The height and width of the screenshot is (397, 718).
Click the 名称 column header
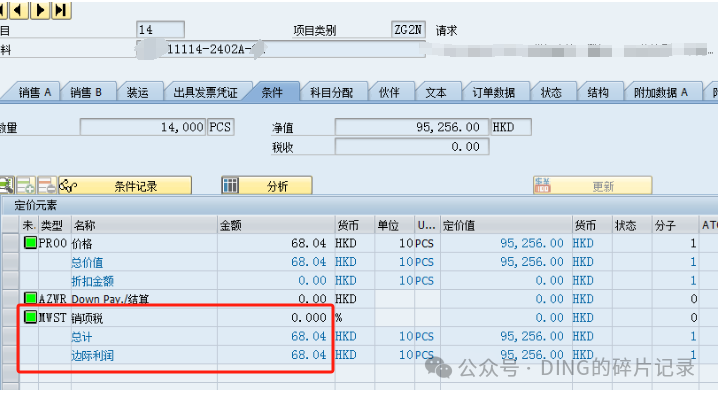[x=144, y=225]
